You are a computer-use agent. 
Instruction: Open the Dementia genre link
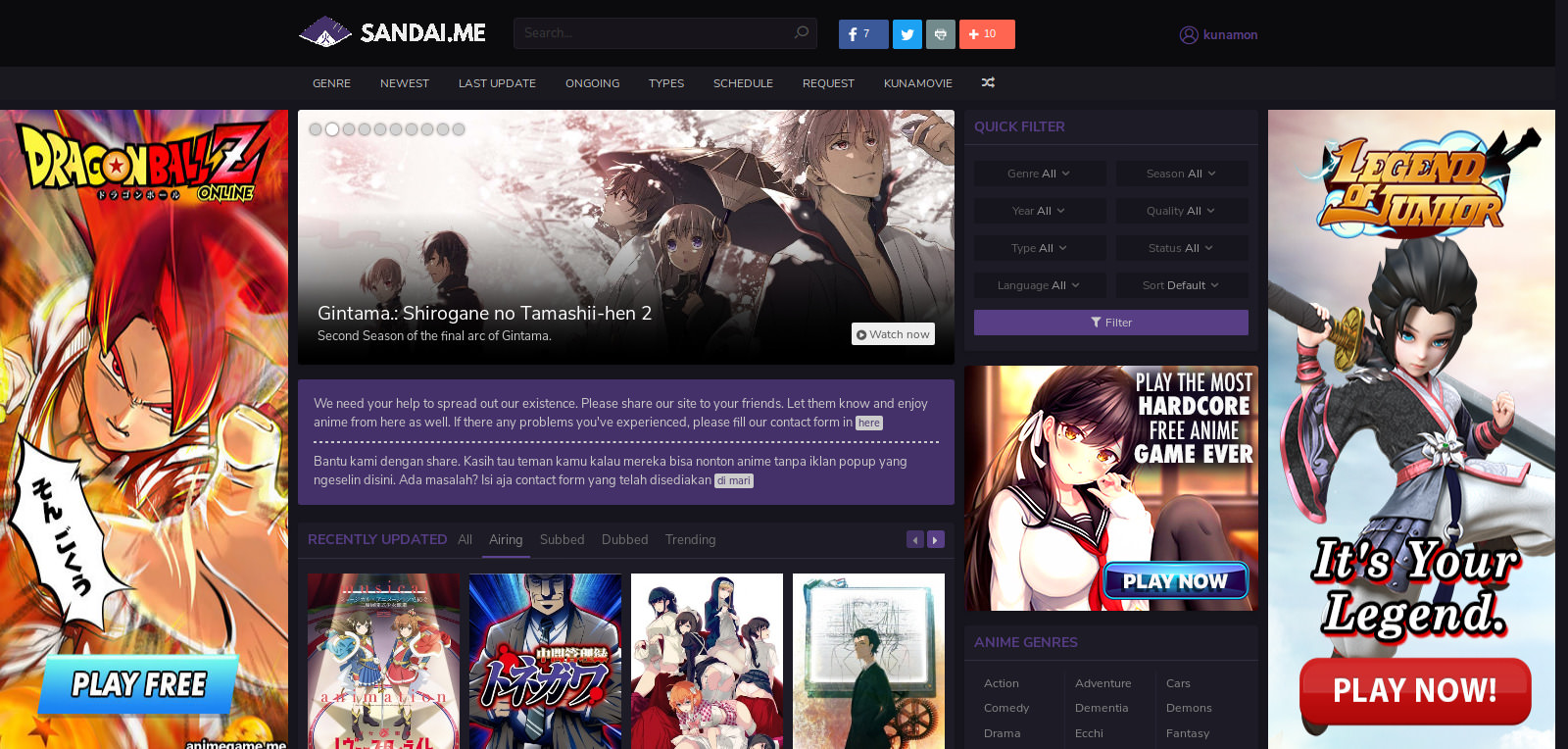tap(1102, 708)
